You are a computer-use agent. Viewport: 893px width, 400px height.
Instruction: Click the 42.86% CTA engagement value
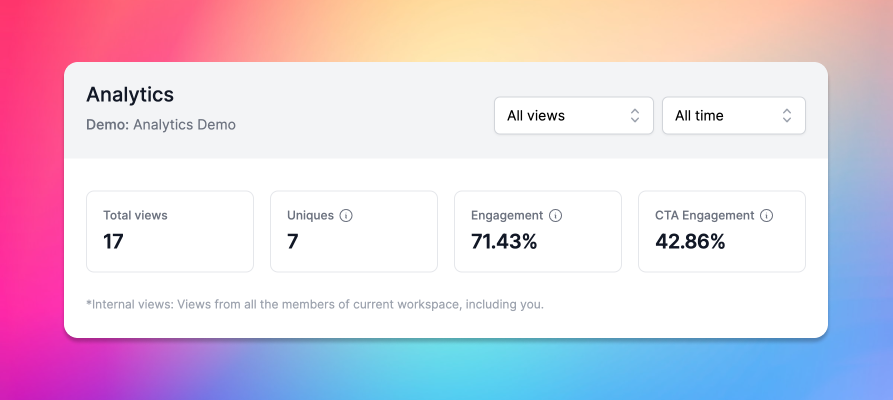point(690,242)
